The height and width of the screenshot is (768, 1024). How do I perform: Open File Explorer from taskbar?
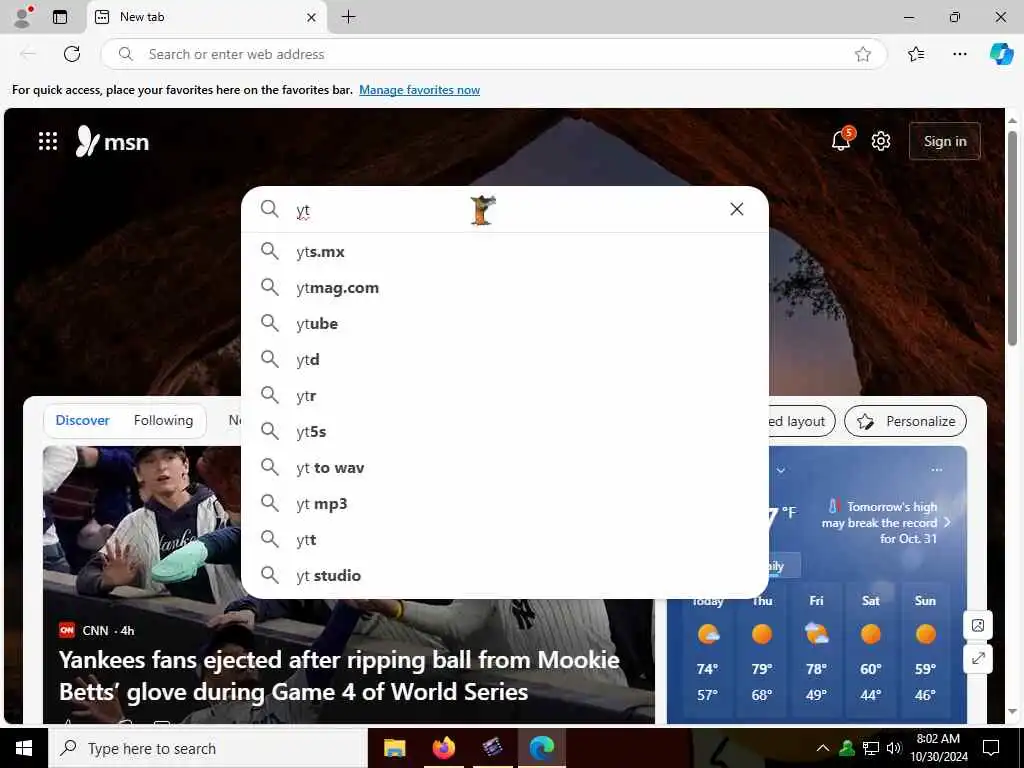(394, 748)
